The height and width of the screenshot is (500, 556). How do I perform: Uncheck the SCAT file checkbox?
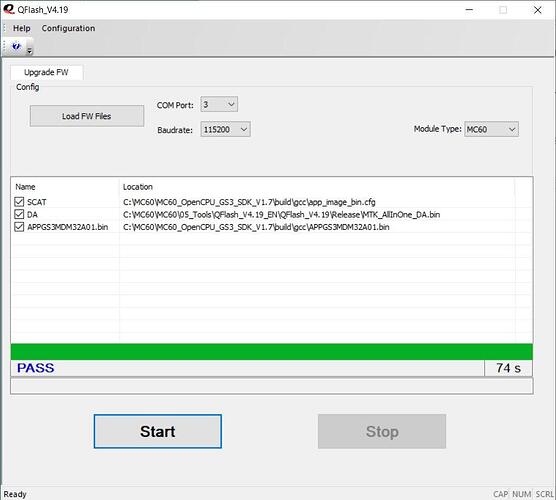19,202
